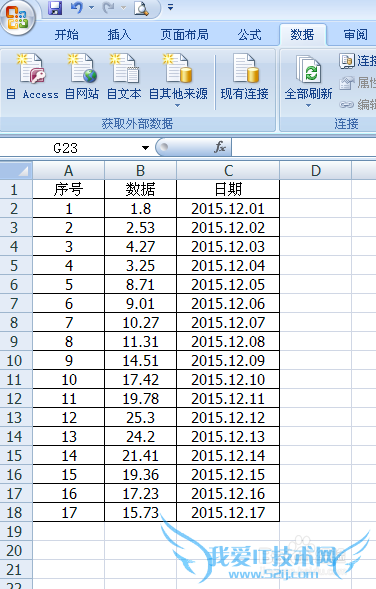Click the 日期 header cell
This screenshot has height=589, width=376.
tap(228, 189)
